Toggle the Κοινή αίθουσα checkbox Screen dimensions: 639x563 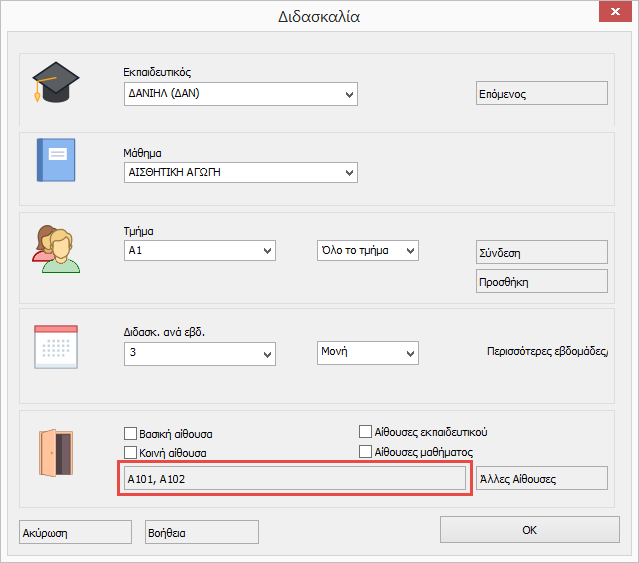point(130,452)
